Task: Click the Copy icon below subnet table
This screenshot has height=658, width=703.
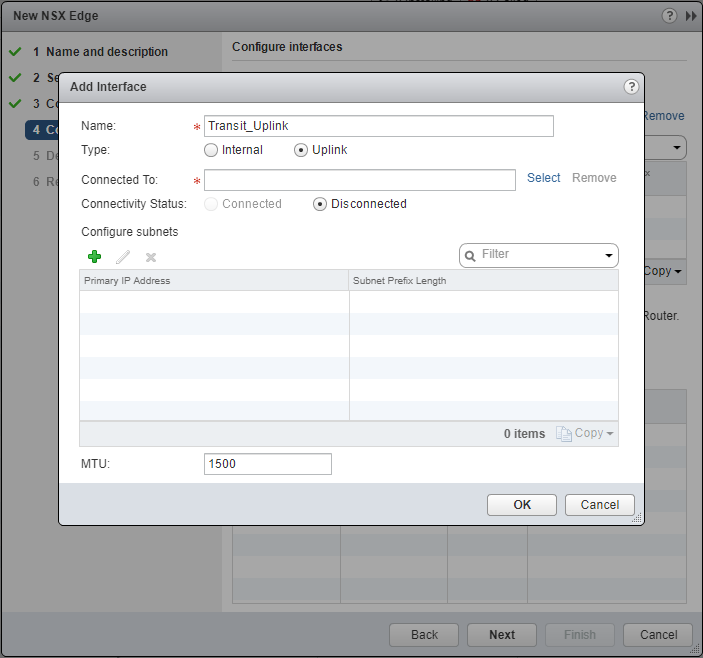Action: [x=564, y=433]
